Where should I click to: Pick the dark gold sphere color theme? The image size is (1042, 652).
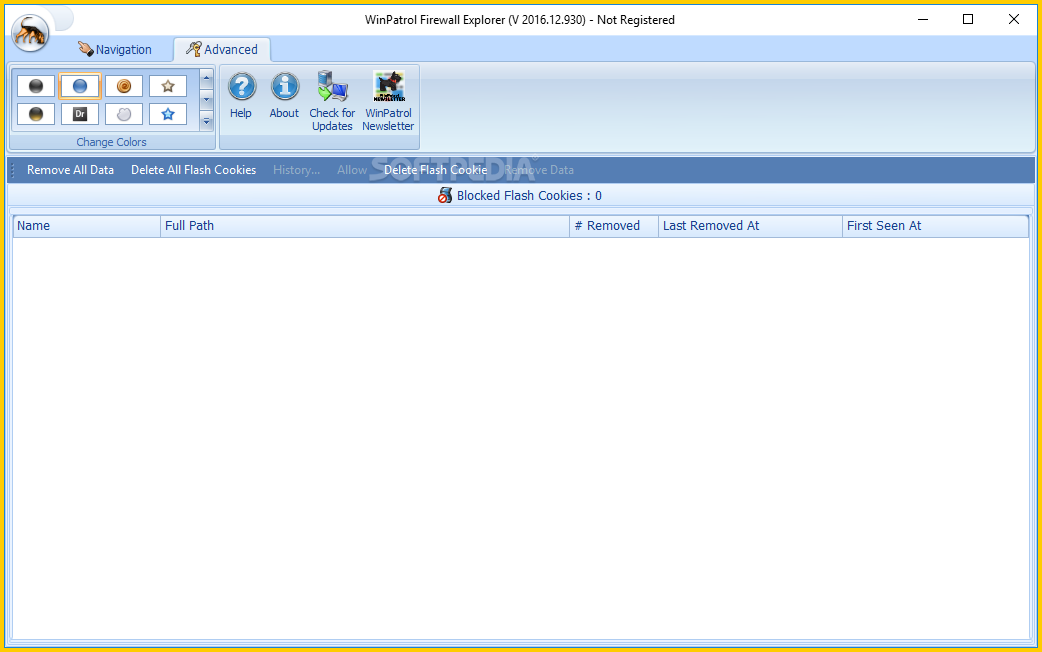coord(36,114)
